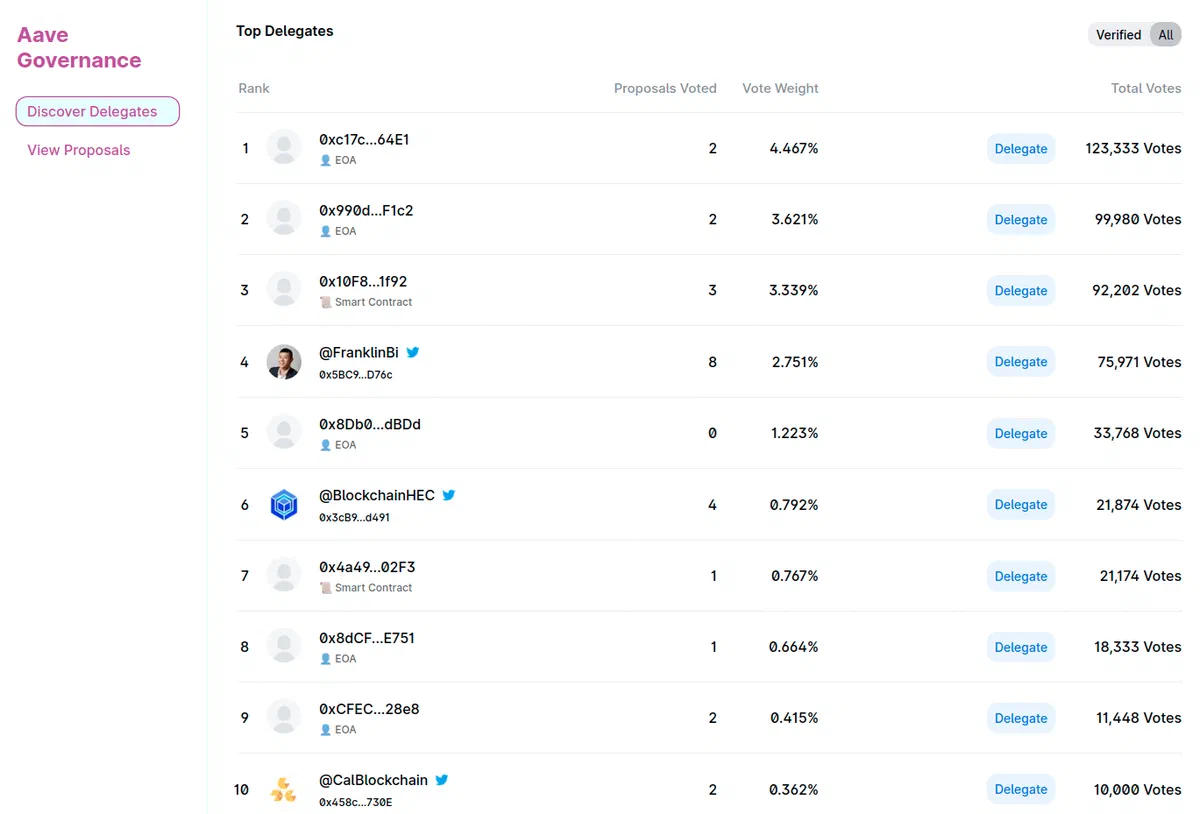This screenshot has width=1200, height=814.
Task: Click the blue cube BlockchainHEC avatar
Action: (x=284, y=505)
